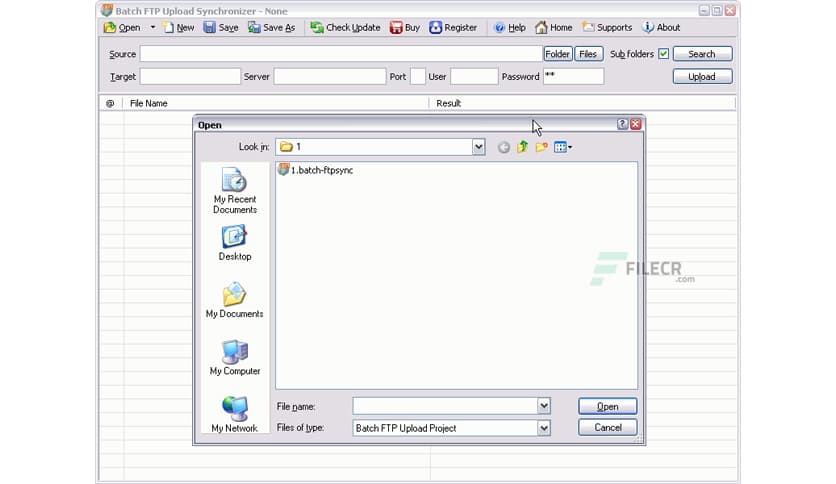This screenshot has height=484, width=836.
Task: Click the Target input field
Action: (190, 76)
